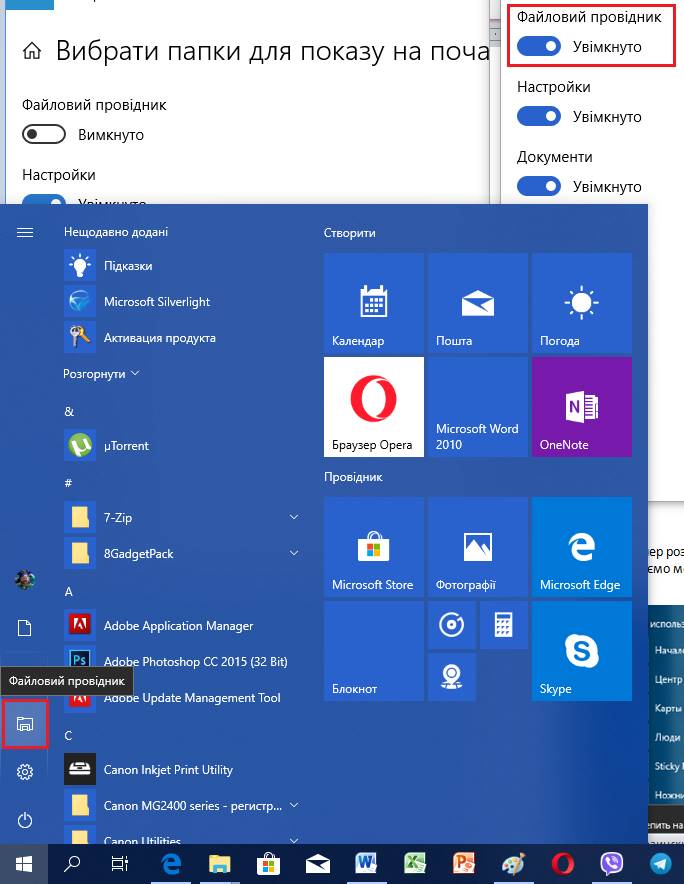Open PowerPoint from the taskbar

(465, 864)
